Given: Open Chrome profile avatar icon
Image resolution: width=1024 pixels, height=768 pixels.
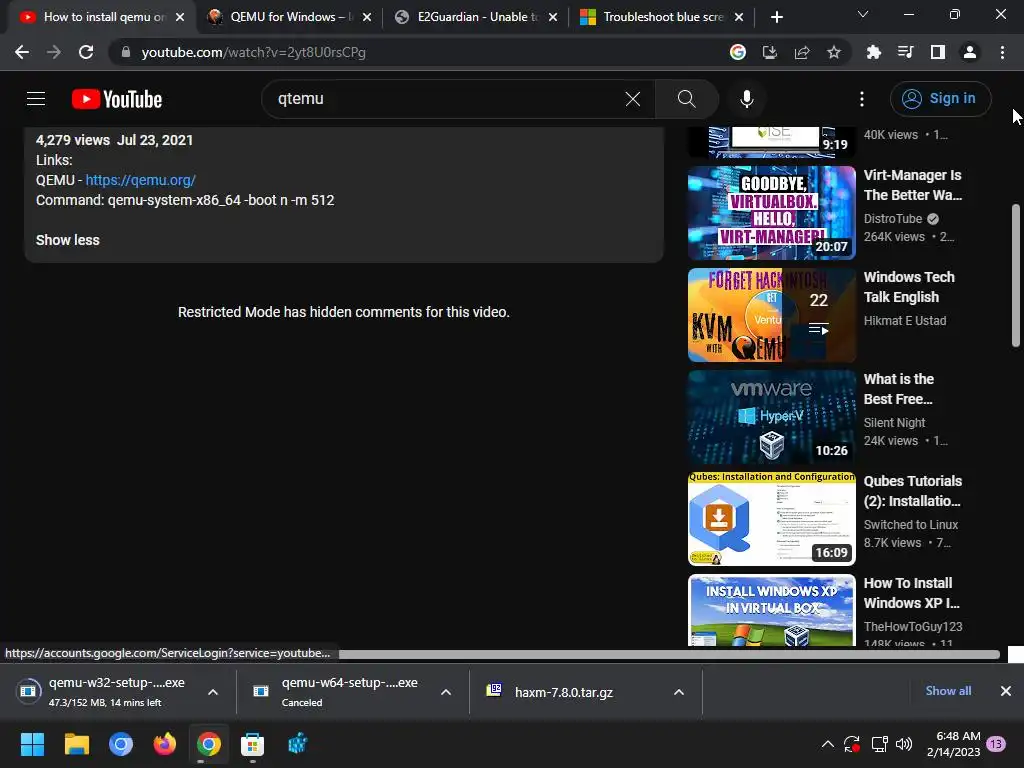Looking at the screenshot, I should 970,52.
